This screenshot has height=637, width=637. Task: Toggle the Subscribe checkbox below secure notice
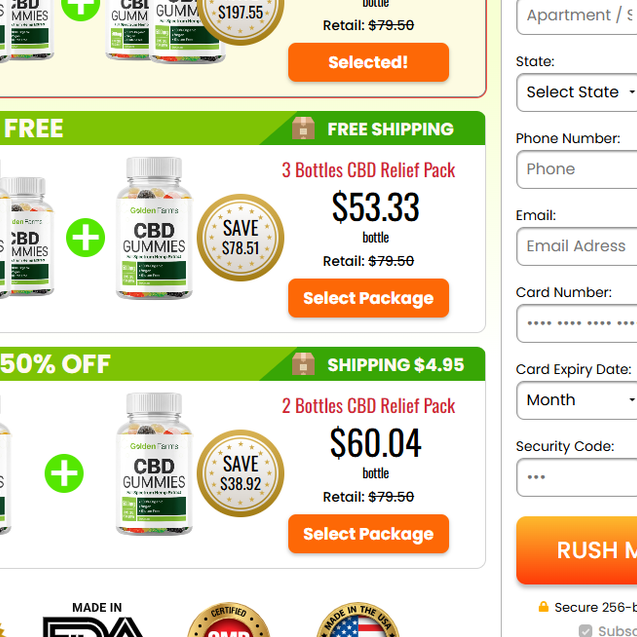(585, 630)
